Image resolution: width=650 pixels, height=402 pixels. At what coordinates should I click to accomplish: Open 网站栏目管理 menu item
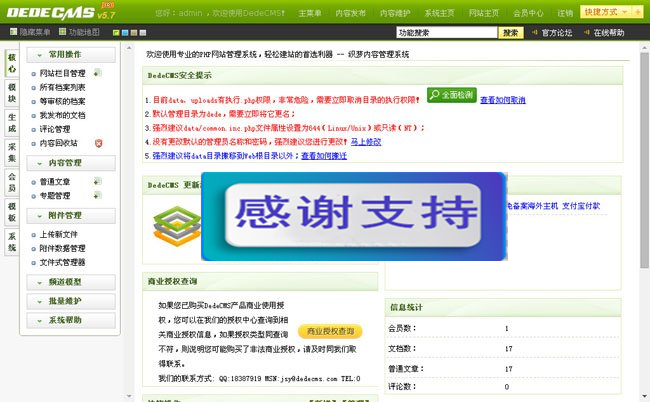[62, 73]
